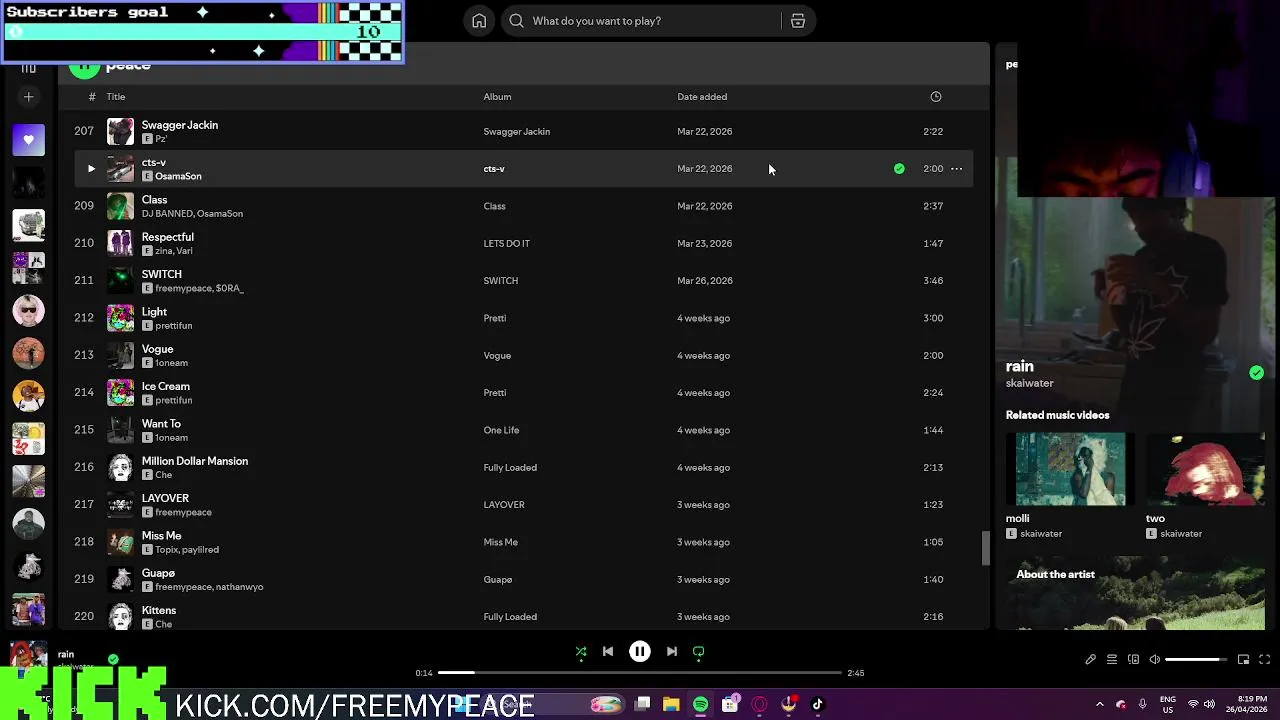Viewport: 1280px width, 720px height.
Task: Go to Spotify Home
Action: (x=479, y=21)
